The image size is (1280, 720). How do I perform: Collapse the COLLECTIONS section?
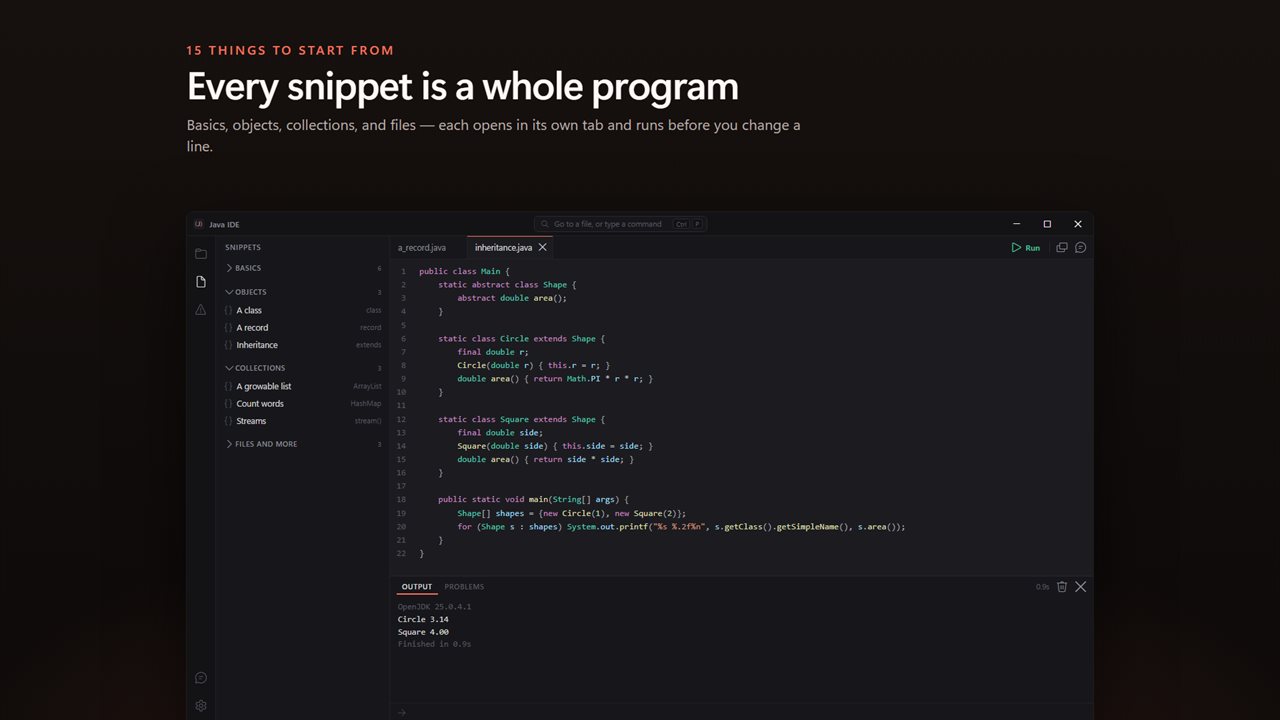pyautogui.click(x=303, y=368)
